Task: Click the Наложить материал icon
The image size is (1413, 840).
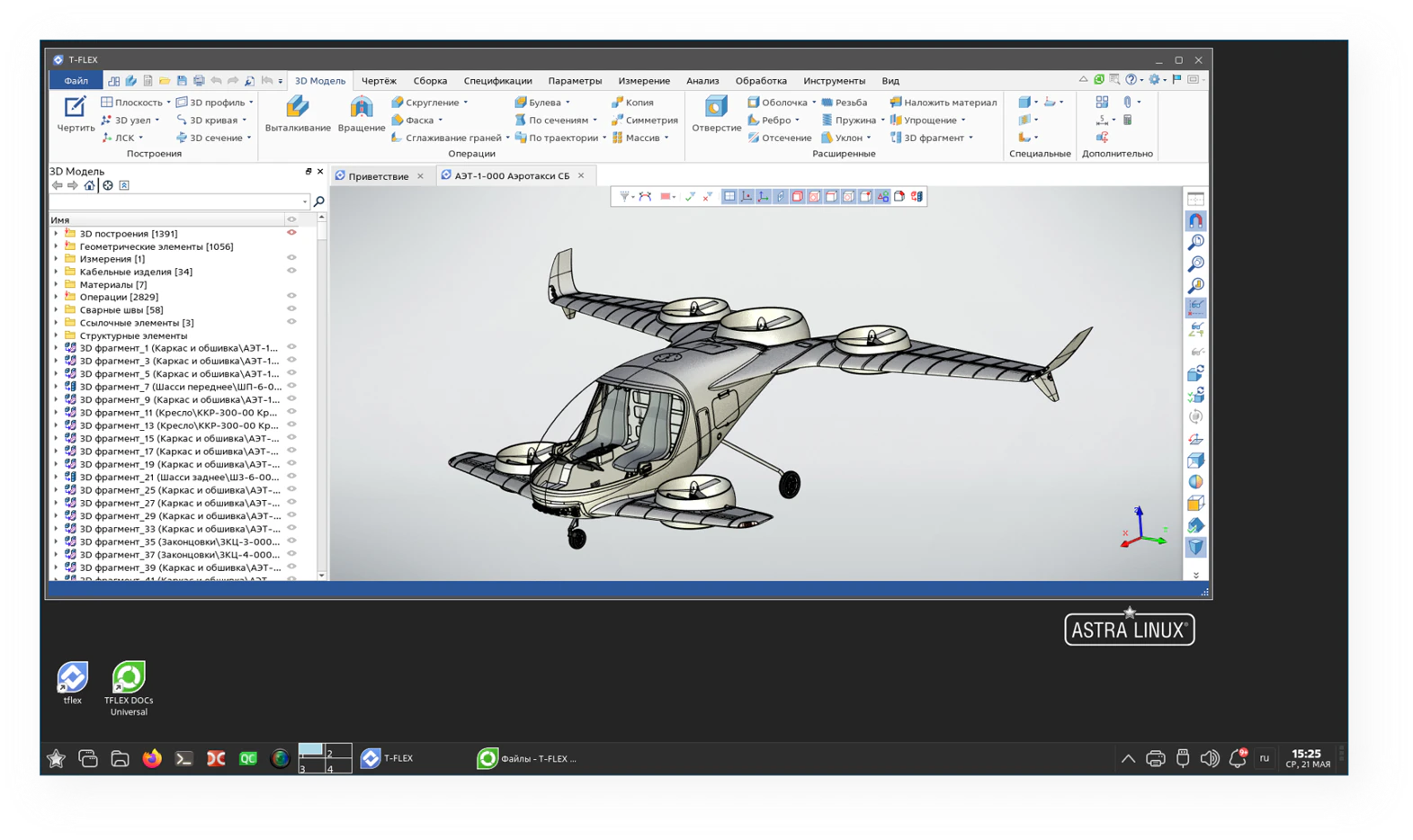Action: 896,103
